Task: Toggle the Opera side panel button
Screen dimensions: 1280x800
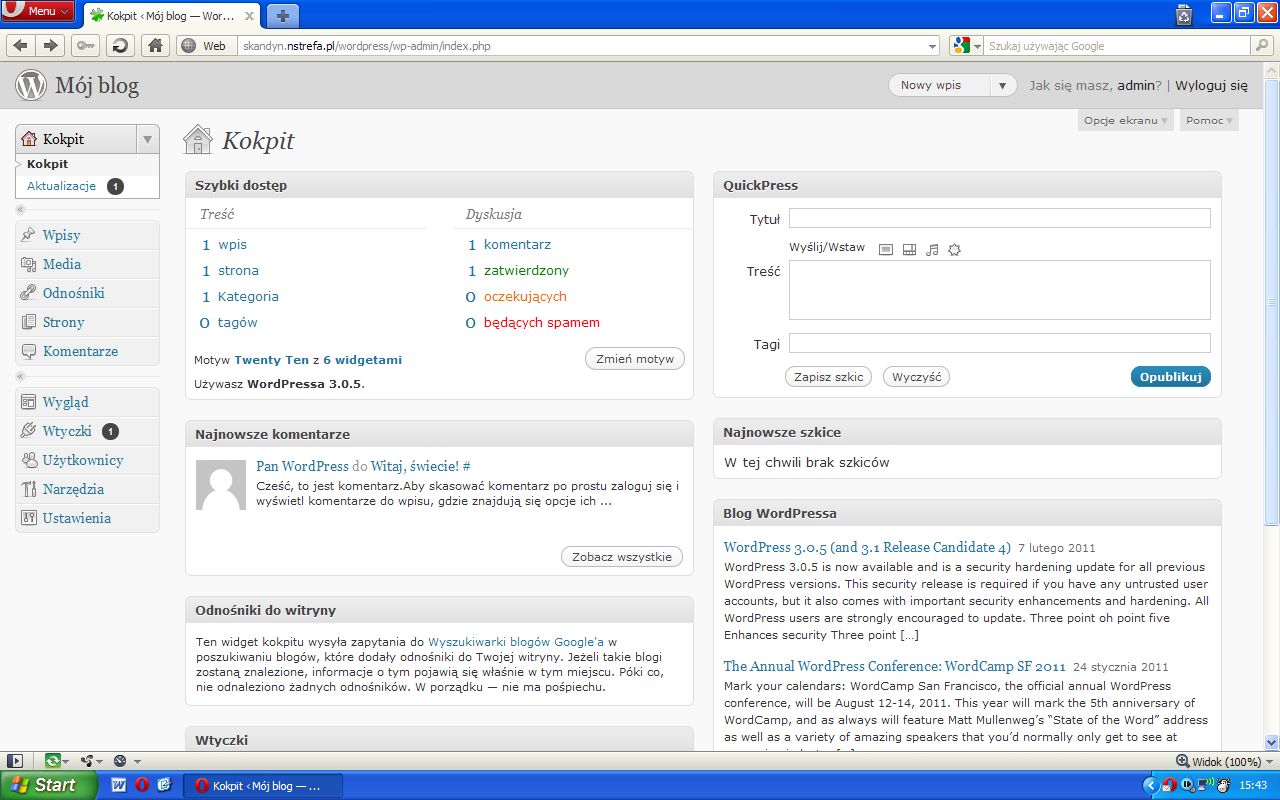Action: (15, 761)
